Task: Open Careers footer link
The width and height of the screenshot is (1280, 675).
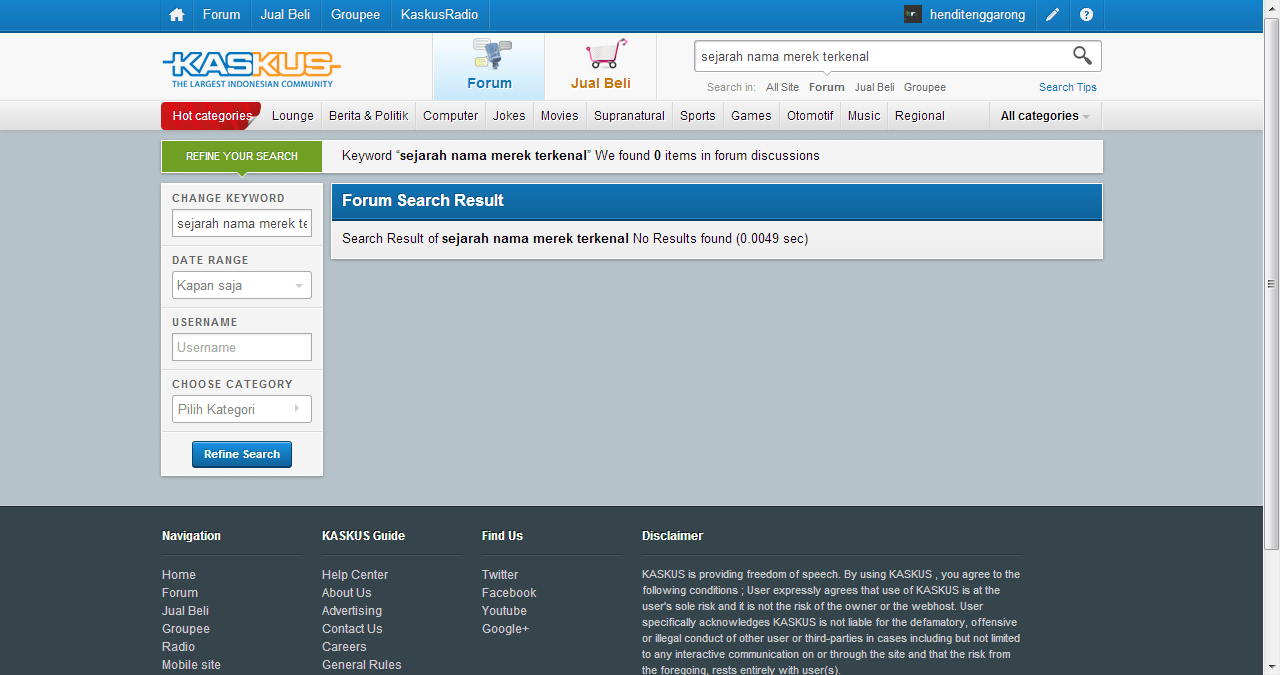Action: pyautogui.click(x=344, y=647)
